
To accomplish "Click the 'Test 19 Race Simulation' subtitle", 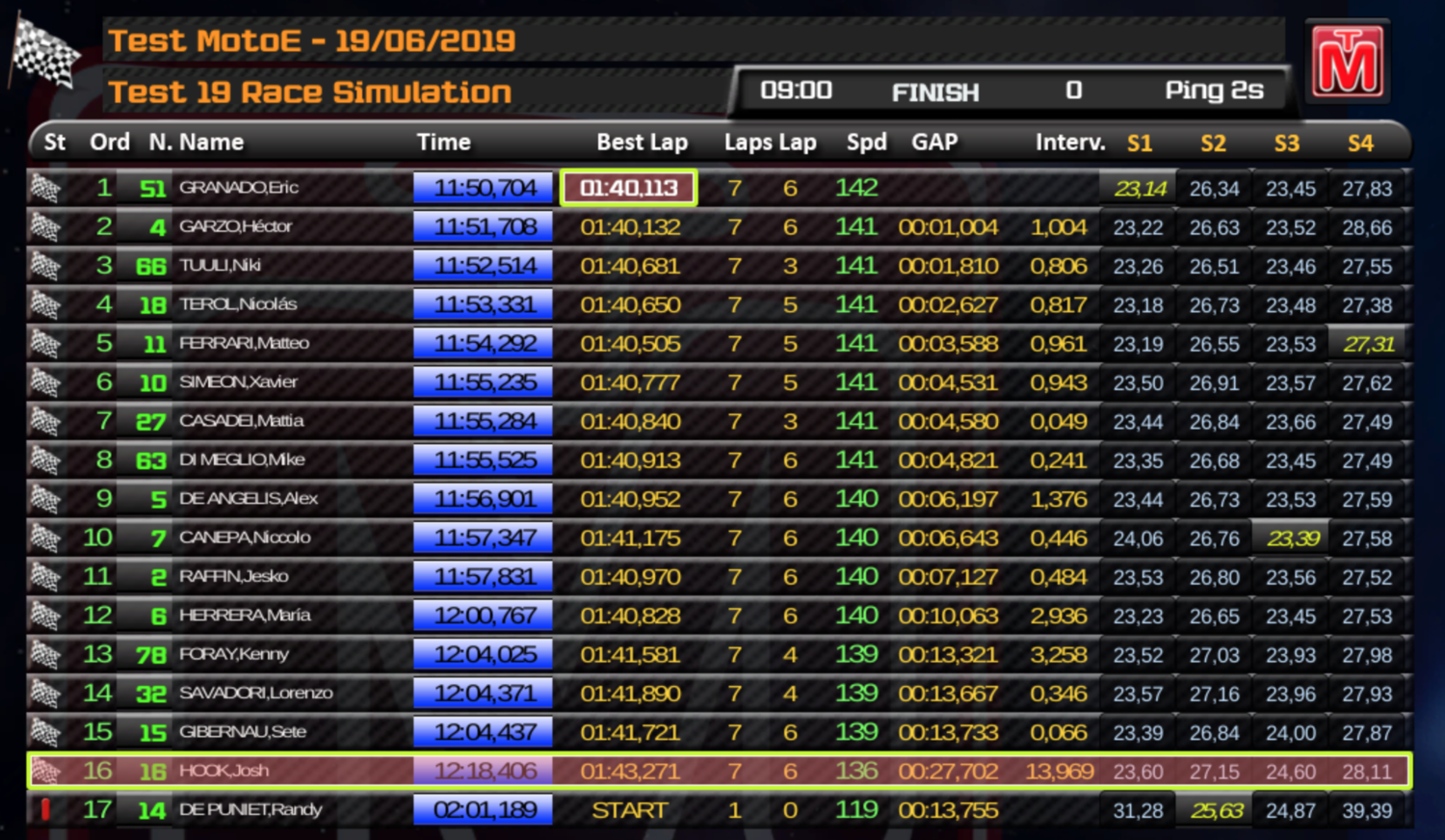I will click(309, 92).
